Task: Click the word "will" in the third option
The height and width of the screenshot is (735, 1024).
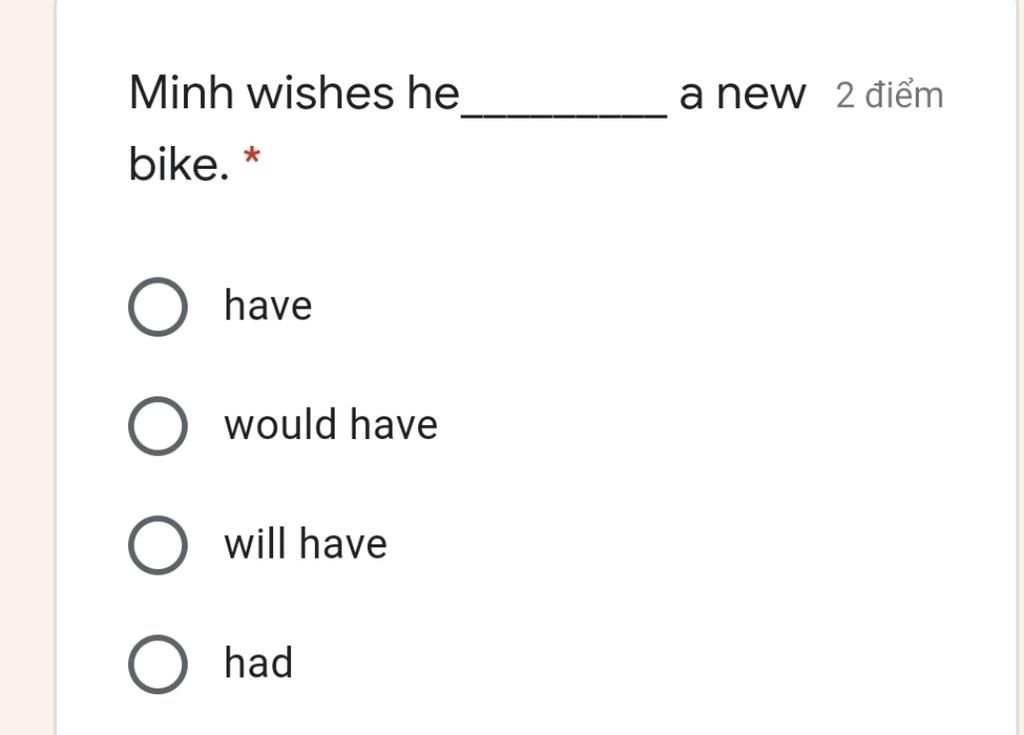Action: (255, 544)
